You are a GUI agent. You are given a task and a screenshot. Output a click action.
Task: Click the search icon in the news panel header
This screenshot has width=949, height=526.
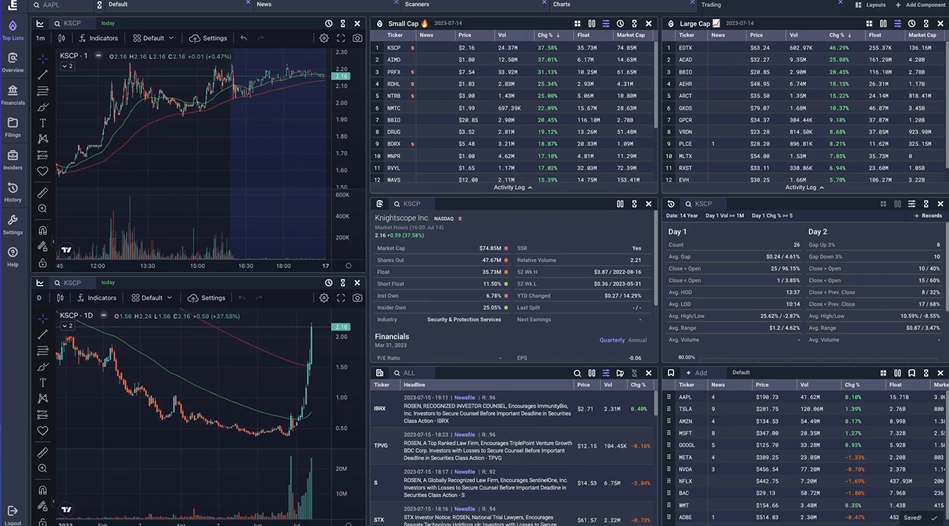coord(577,373)
